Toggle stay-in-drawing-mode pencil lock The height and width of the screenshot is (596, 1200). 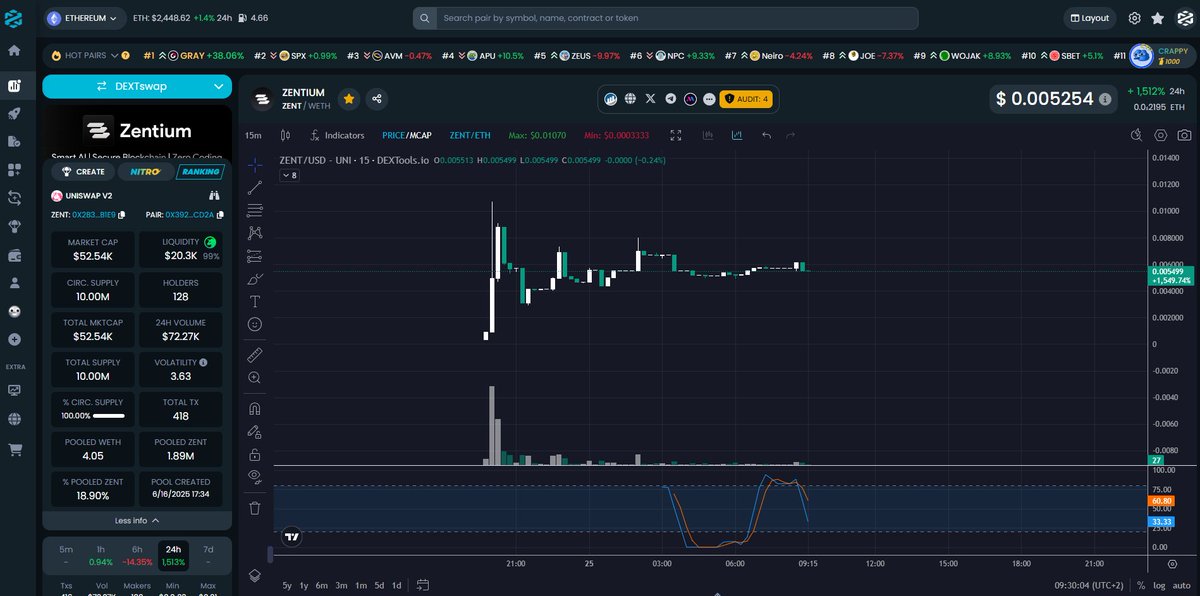(255, 431)
